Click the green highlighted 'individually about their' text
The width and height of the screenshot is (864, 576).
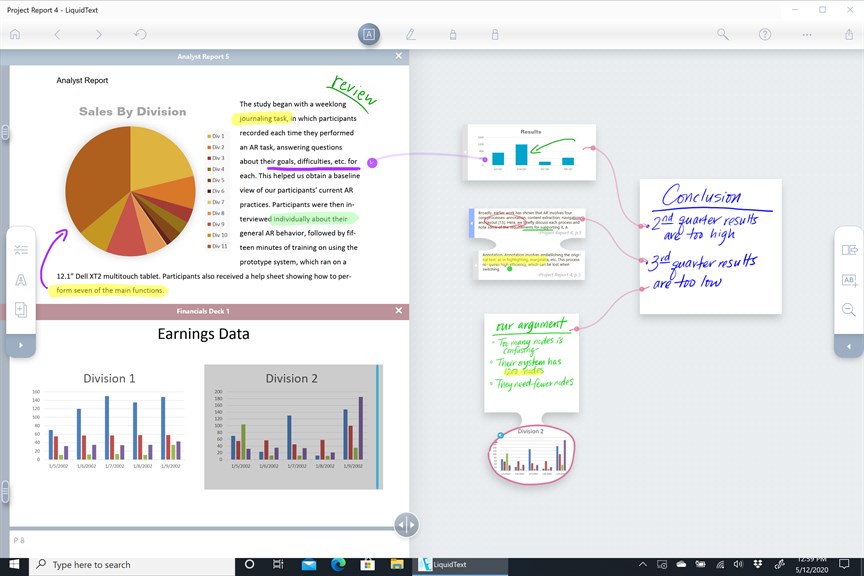point(310,219)
